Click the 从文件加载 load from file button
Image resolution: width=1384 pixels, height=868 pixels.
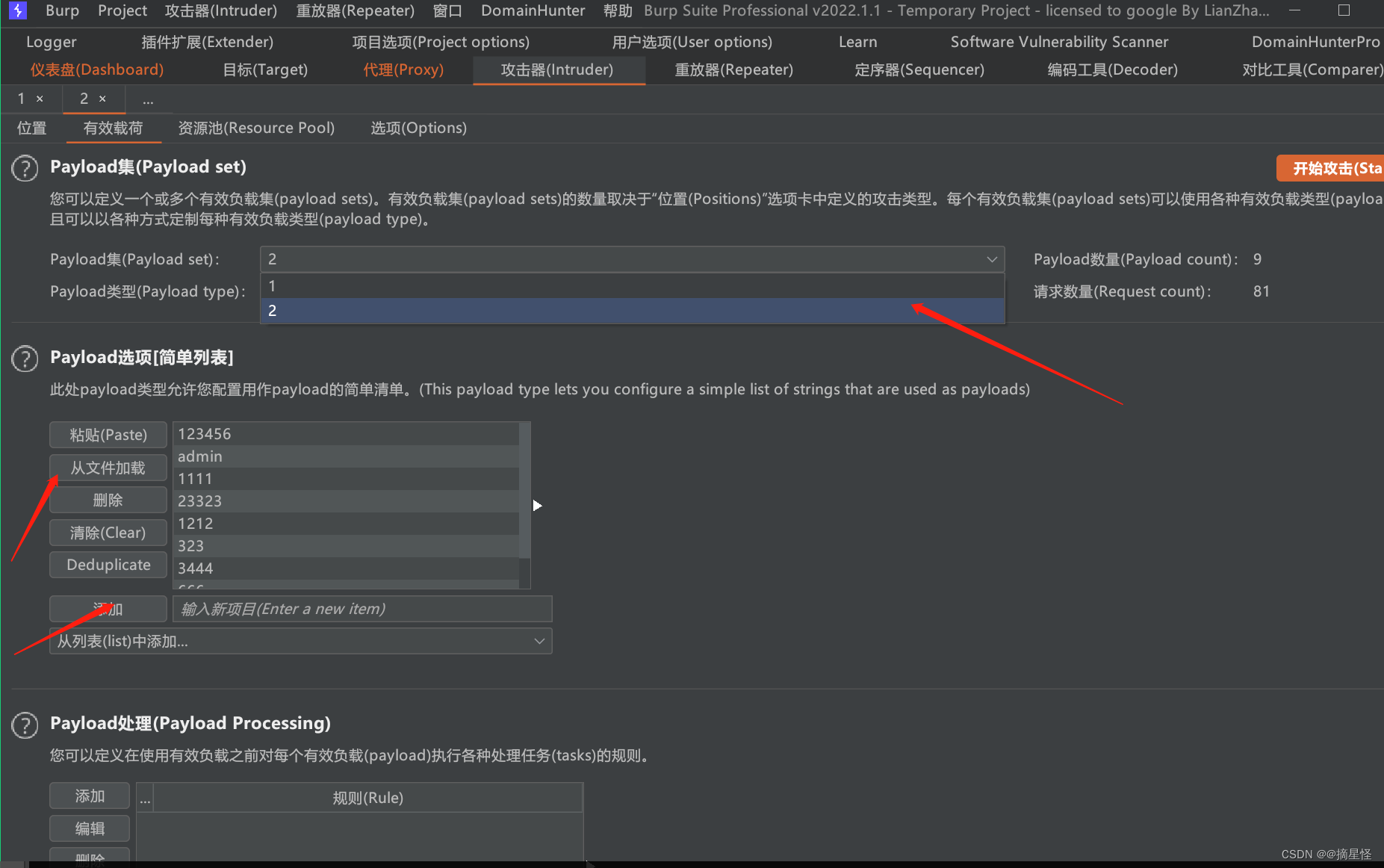(x=108, y=468)
